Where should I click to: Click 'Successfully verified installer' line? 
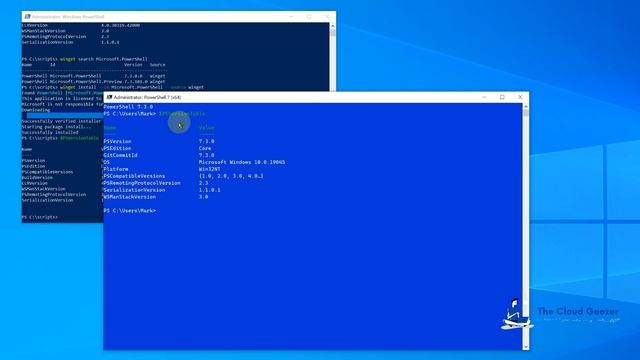pyautogui.click(x=61, y=122)
